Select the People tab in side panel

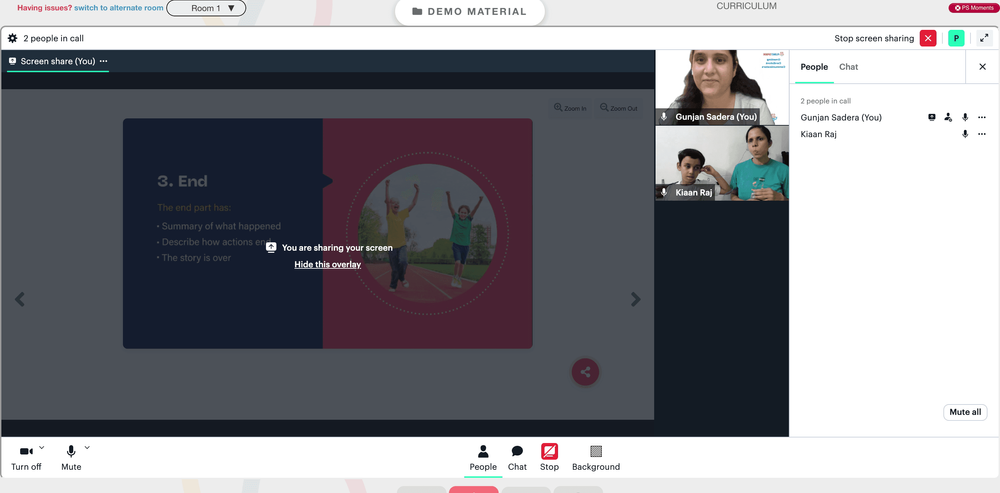click(814, 67)
